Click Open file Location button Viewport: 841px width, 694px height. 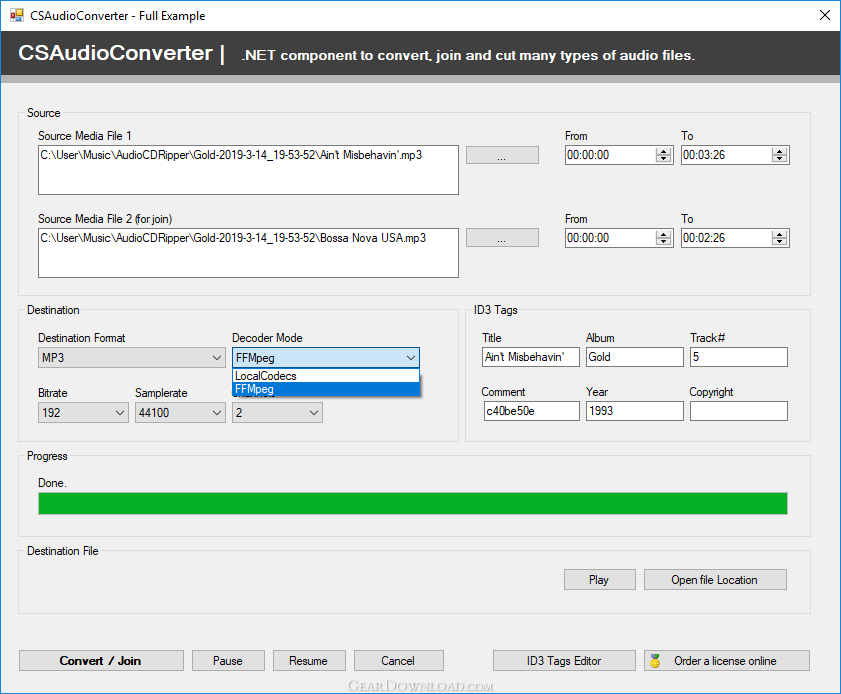(714, 580)
